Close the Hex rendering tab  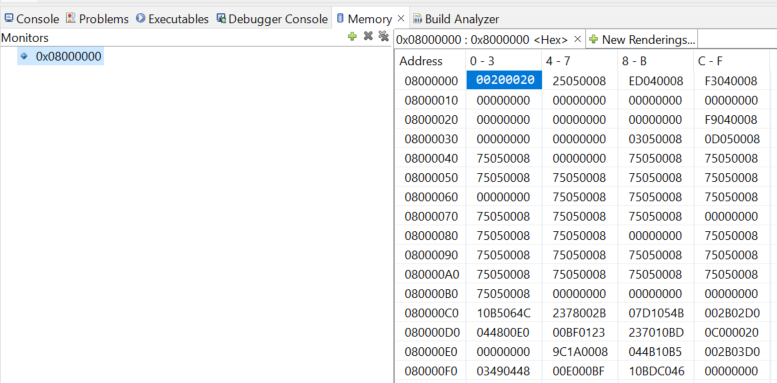[x=577, y=39]
